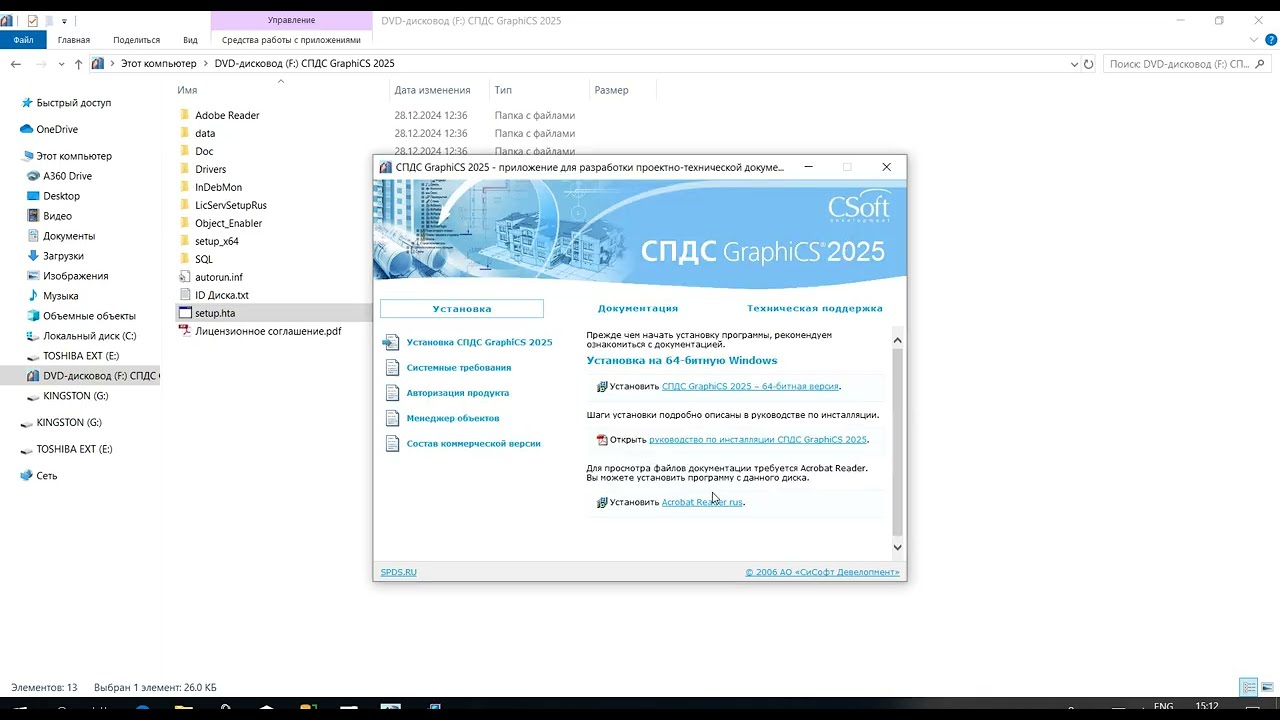
Task: Open Загрузки in navigation pane
Action: pyautogui.click(x=62, y=256)
